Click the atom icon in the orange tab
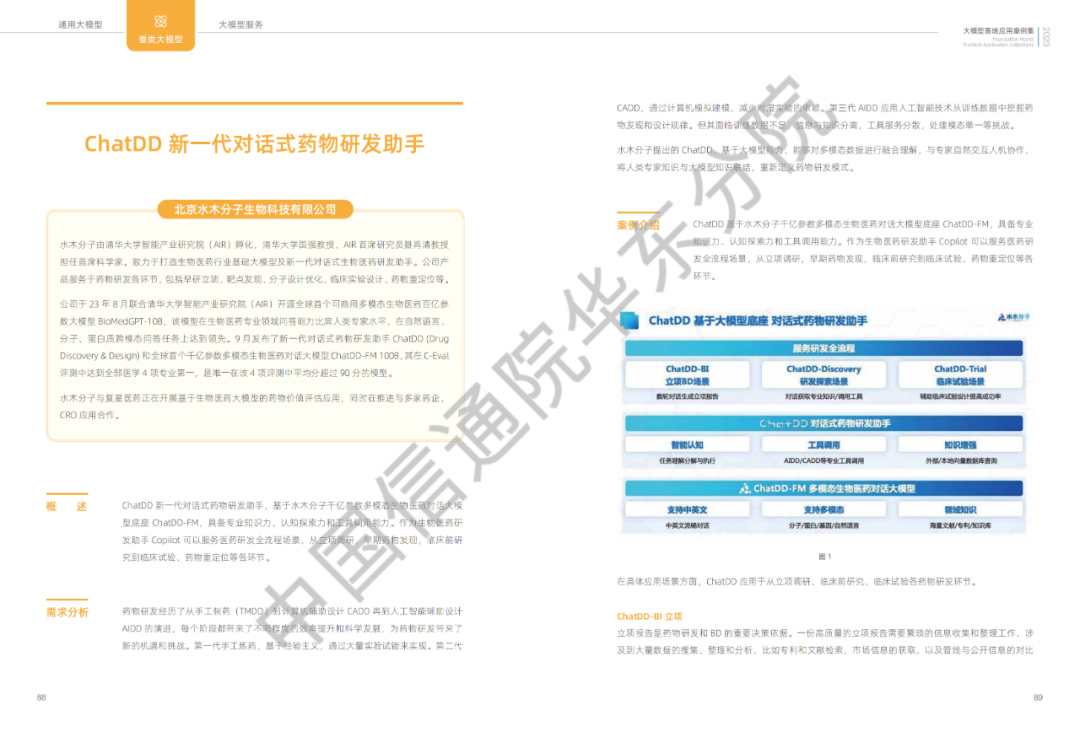This screenshot has width=1080, height=732. (160, 21)
